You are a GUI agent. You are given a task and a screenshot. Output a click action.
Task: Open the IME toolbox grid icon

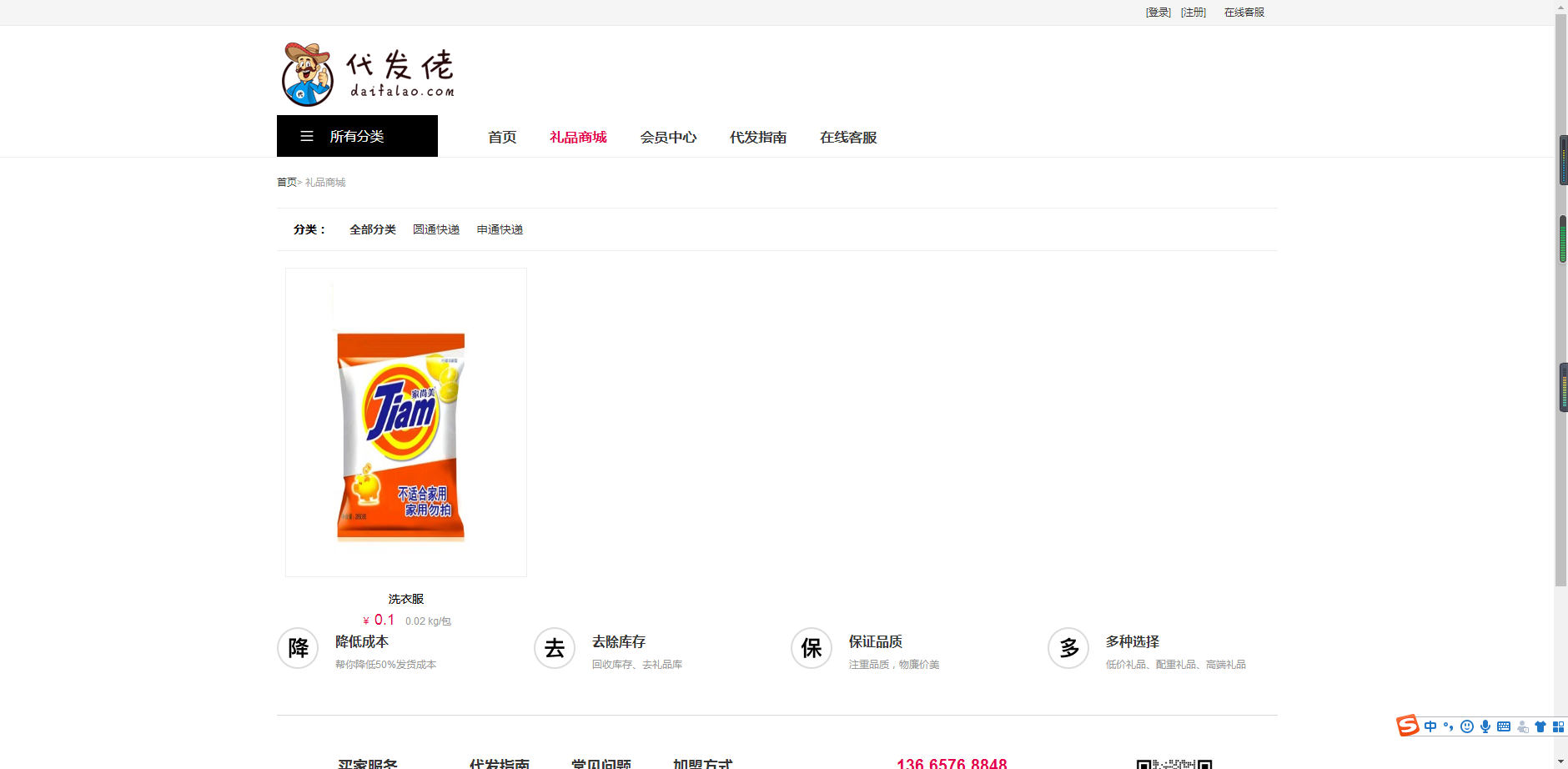(1558, 726)
